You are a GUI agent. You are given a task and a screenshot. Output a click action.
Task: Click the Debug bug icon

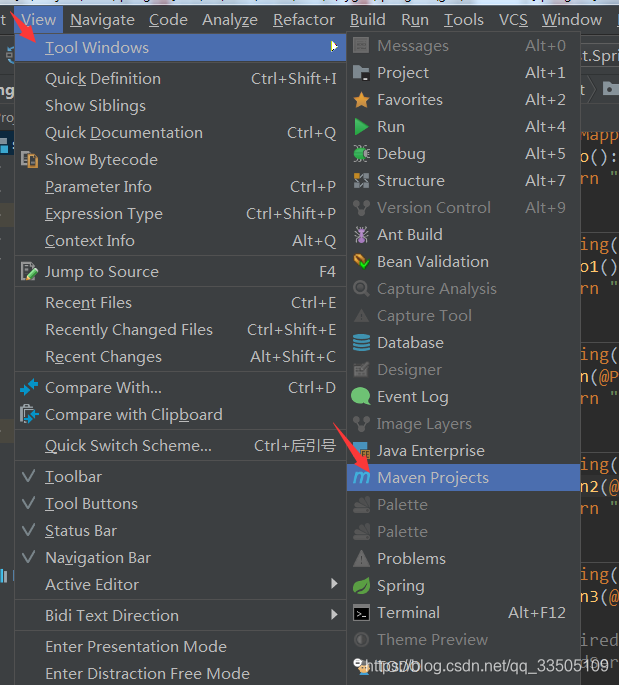361,154
